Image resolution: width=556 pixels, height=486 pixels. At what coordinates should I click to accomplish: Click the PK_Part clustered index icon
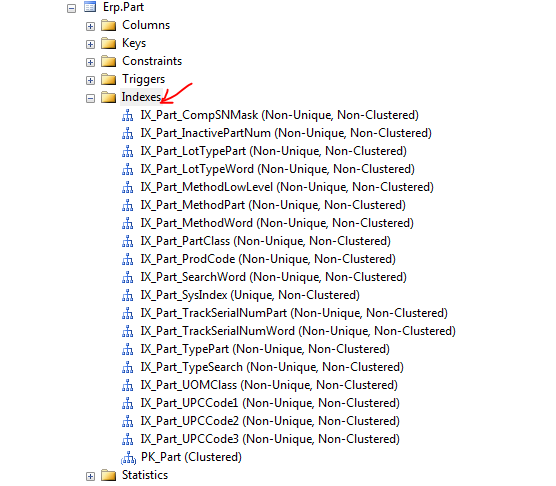(x=128, y=458)
